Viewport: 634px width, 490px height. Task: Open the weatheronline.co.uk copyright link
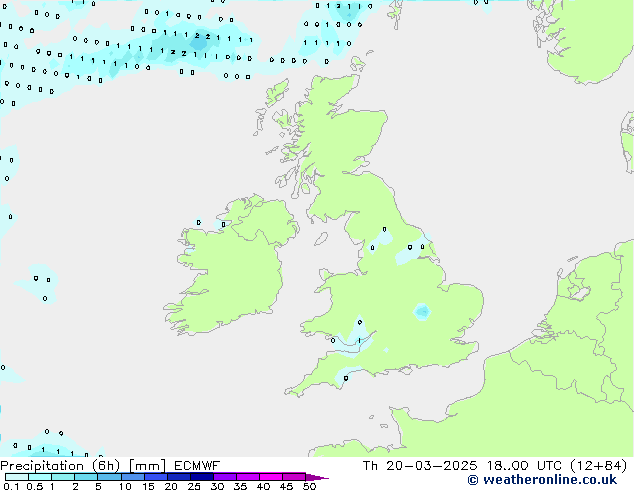[542, 480]
